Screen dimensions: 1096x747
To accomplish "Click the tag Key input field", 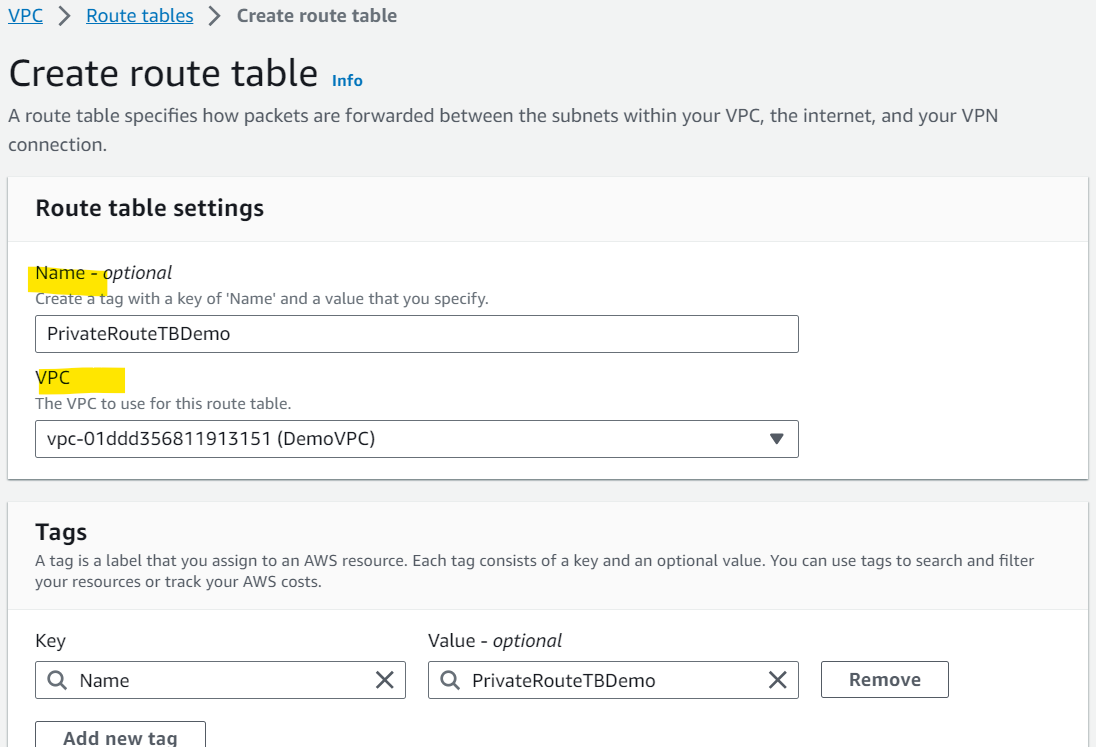I will pyautogui.click(x=220, y=680).
